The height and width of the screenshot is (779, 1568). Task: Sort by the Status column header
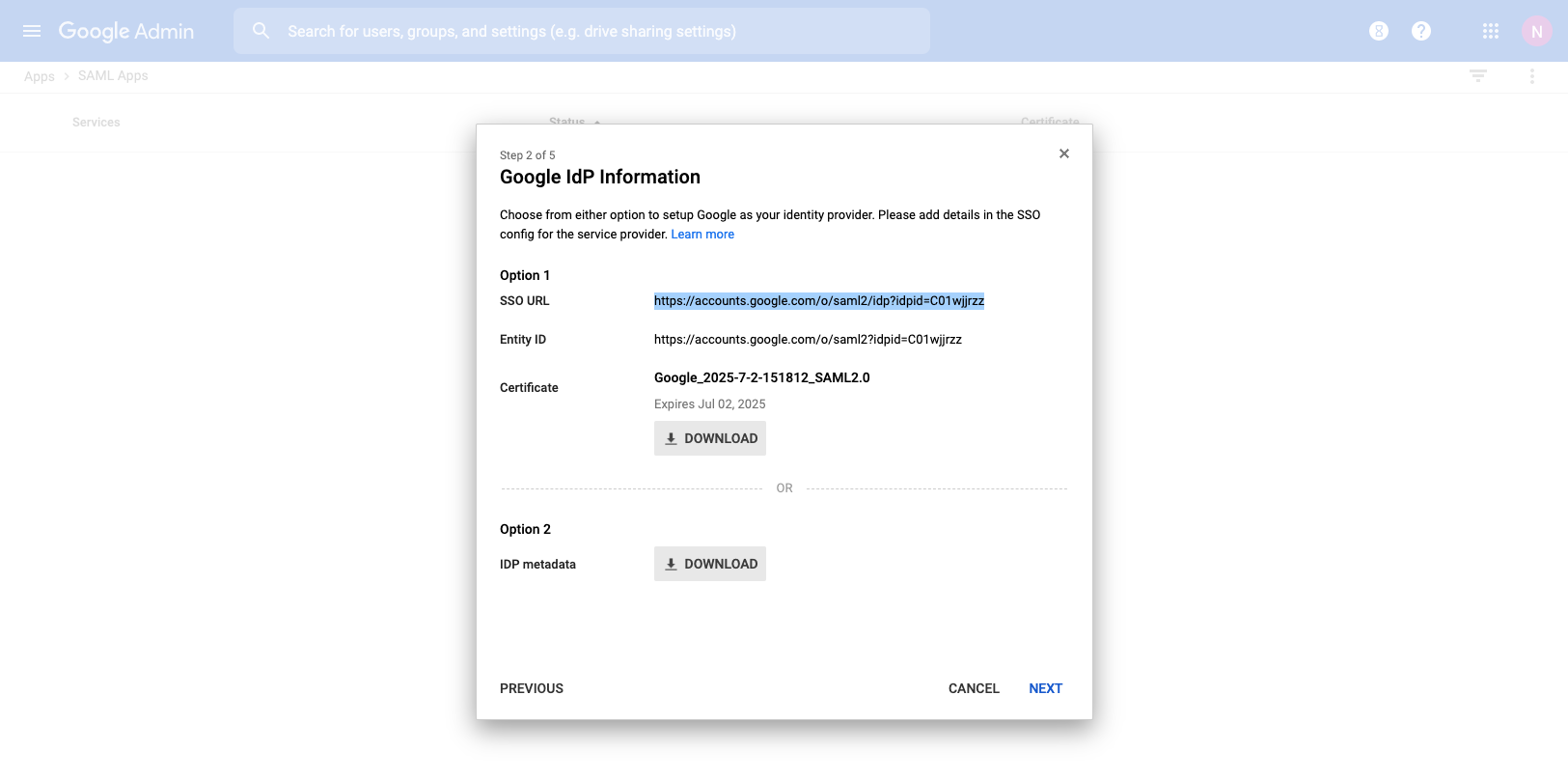(x=567, y=122)
